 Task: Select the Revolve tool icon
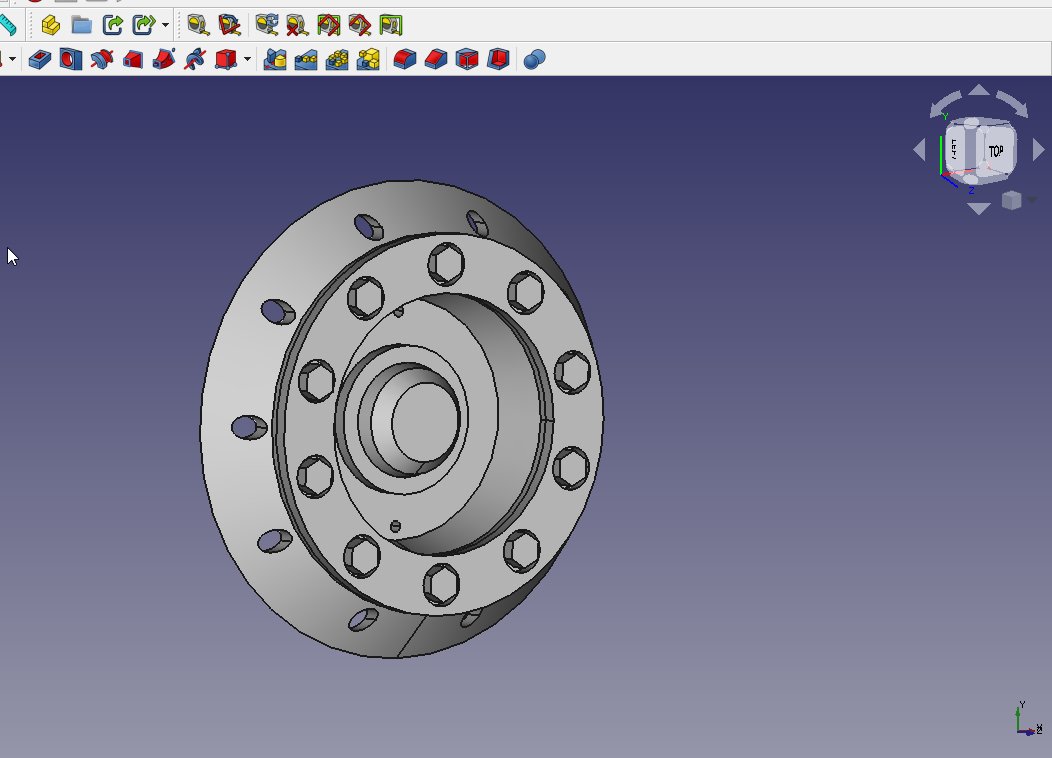70,60
